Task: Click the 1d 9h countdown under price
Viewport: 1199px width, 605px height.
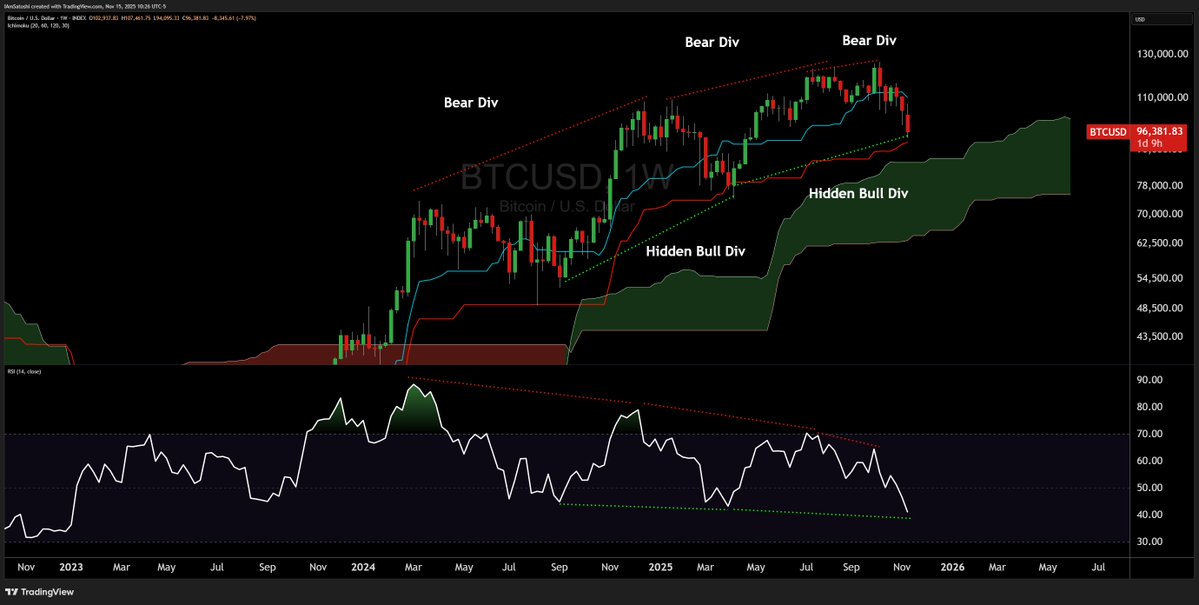Action: tap(1149, 144)
